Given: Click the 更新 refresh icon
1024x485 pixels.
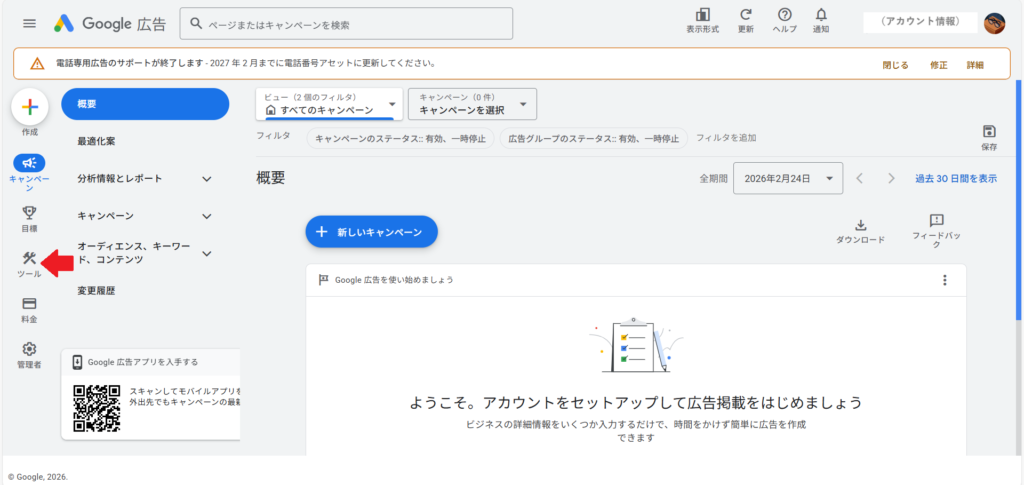Looking at the screenshot, I should (x=745, y=21).
